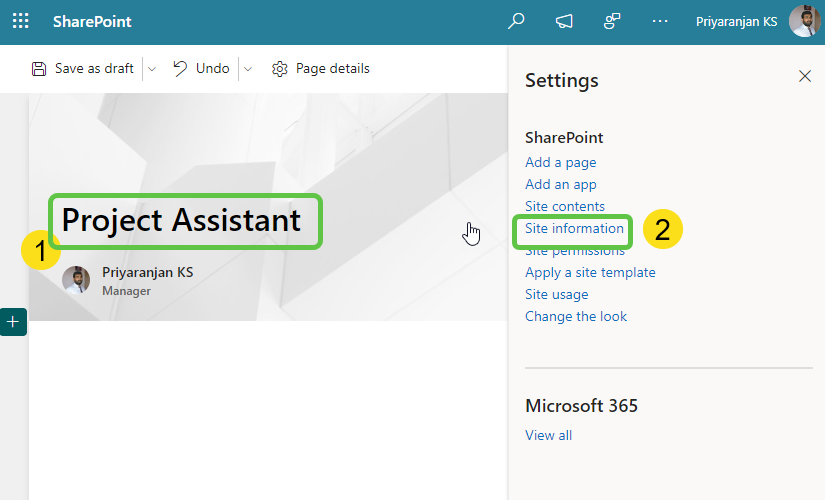Open the Site information link

click(574, 228)
